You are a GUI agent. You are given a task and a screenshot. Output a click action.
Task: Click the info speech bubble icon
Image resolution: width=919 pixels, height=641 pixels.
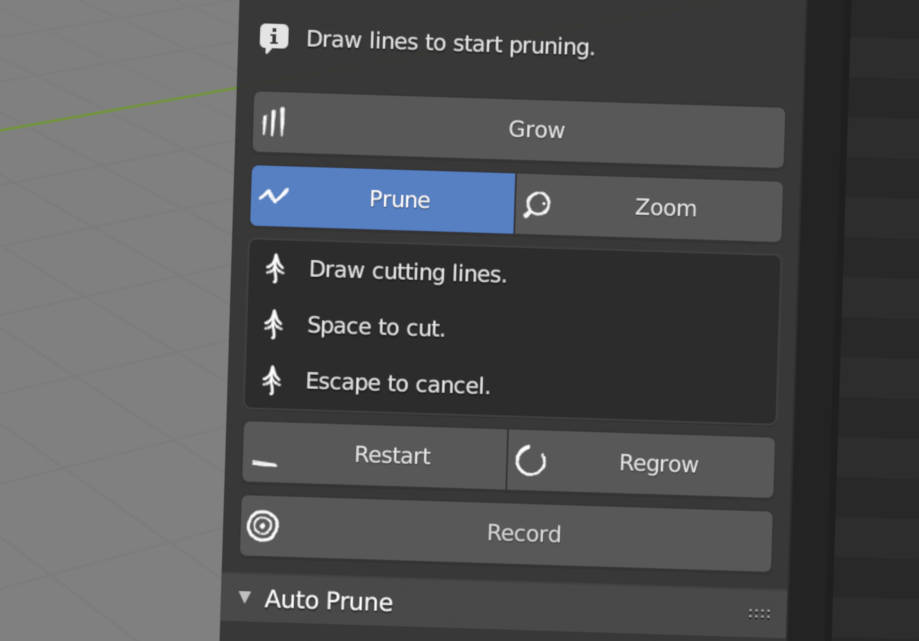pos(274,38)
